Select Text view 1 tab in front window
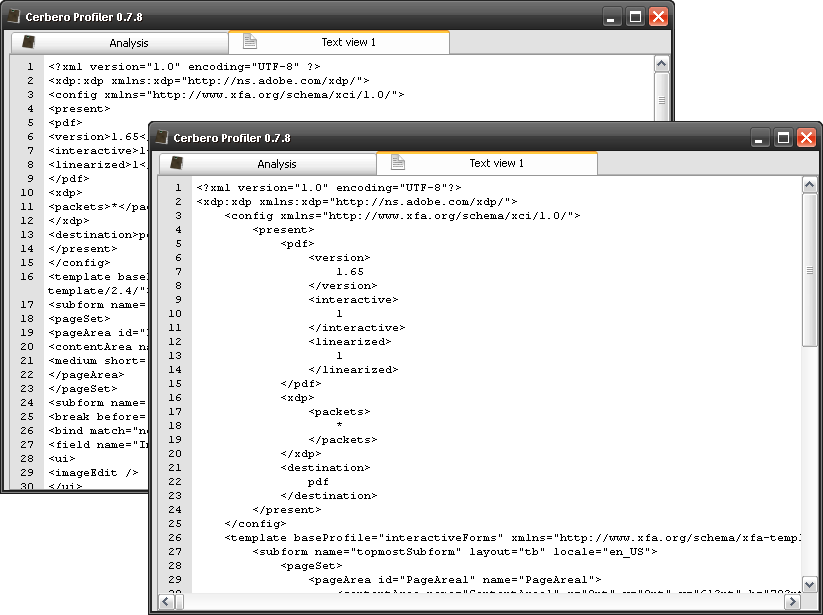The image size is (823, 615). pos(487,163)
